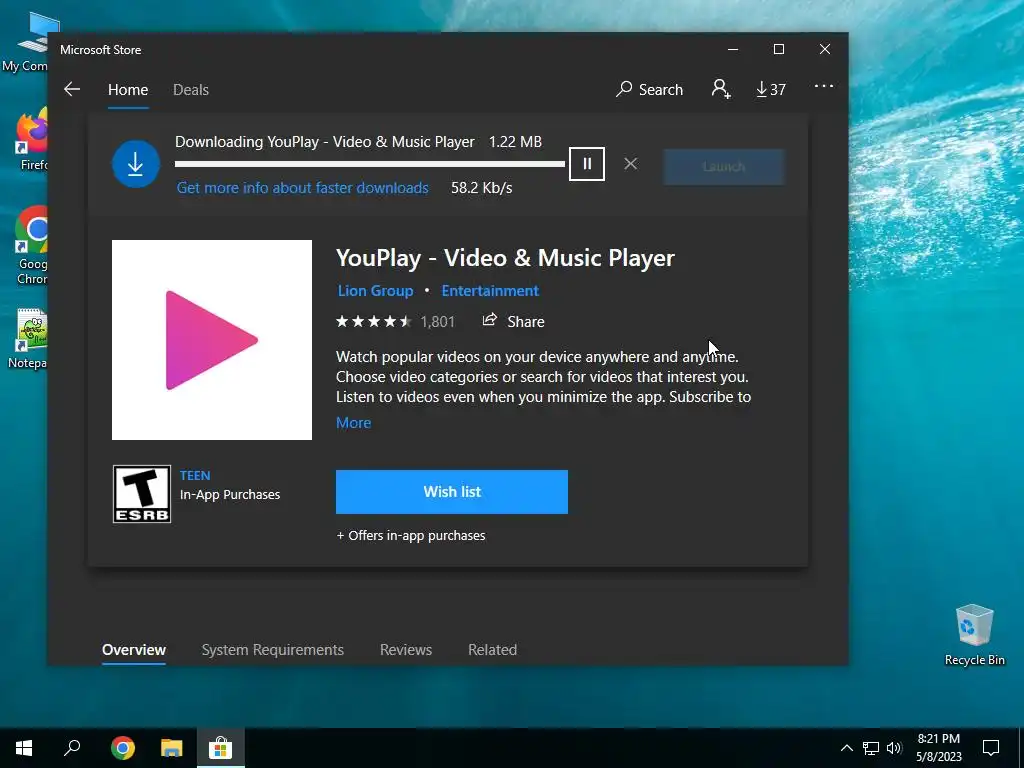Open publisher Lion Group link
The image size is (1024, 768).
click(x=376, y=291)
